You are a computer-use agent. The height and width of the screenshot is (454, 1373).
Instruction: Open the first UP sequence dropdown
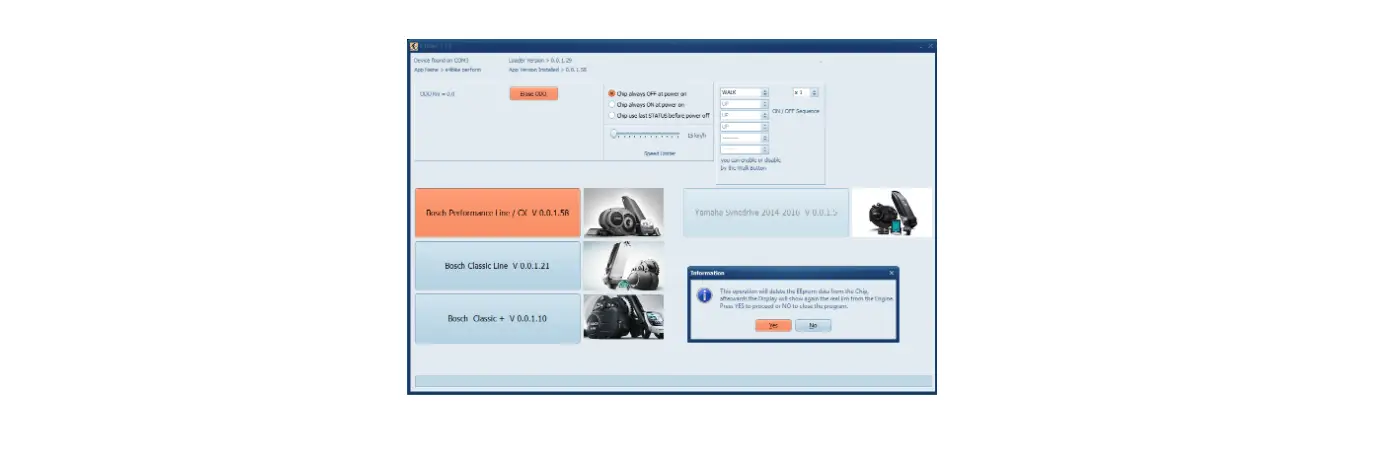pyautogui.click(x=744, y=104)
